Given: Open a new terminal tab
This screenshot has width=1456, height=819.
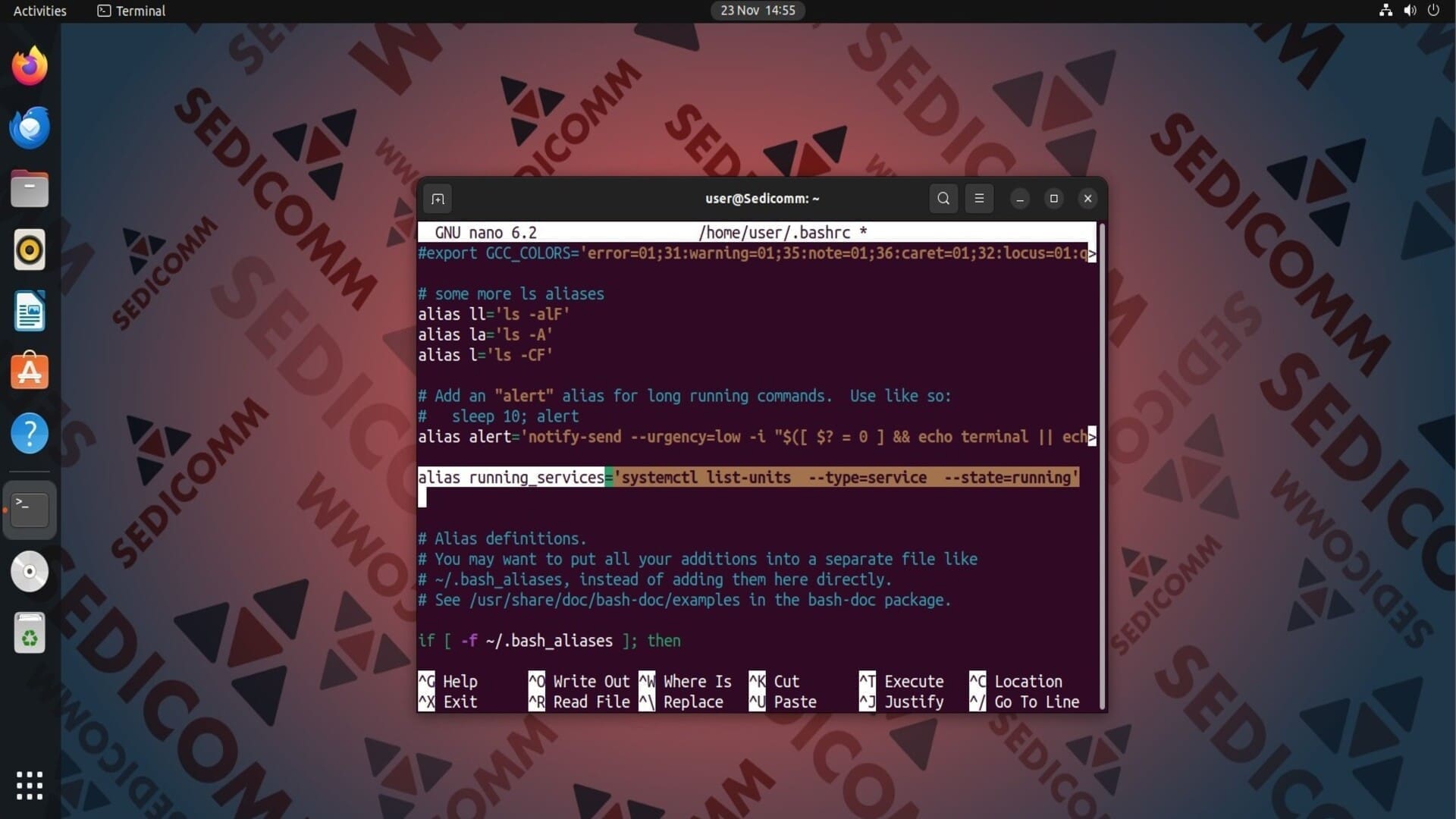Looking at the screenshot, I should (438, 199).
